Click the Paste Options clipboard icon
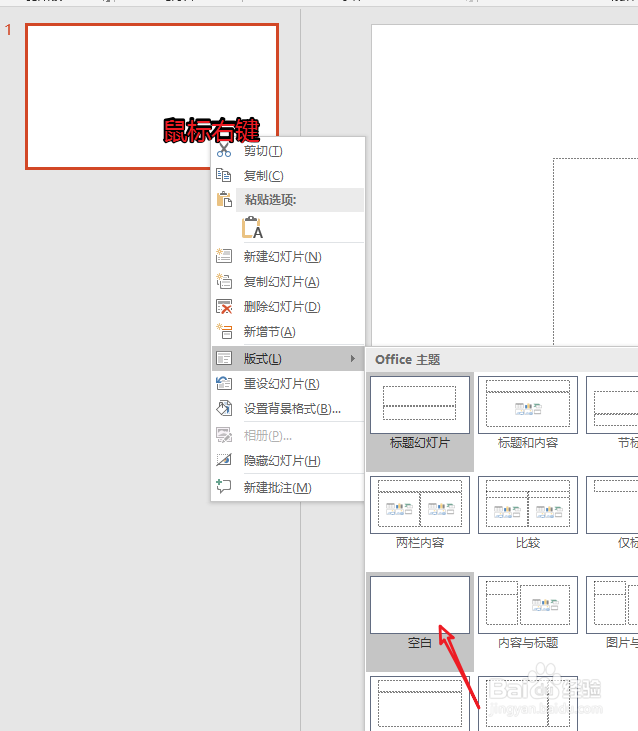The height and width of the screenshot is (731, 638). tap(224, 200)
